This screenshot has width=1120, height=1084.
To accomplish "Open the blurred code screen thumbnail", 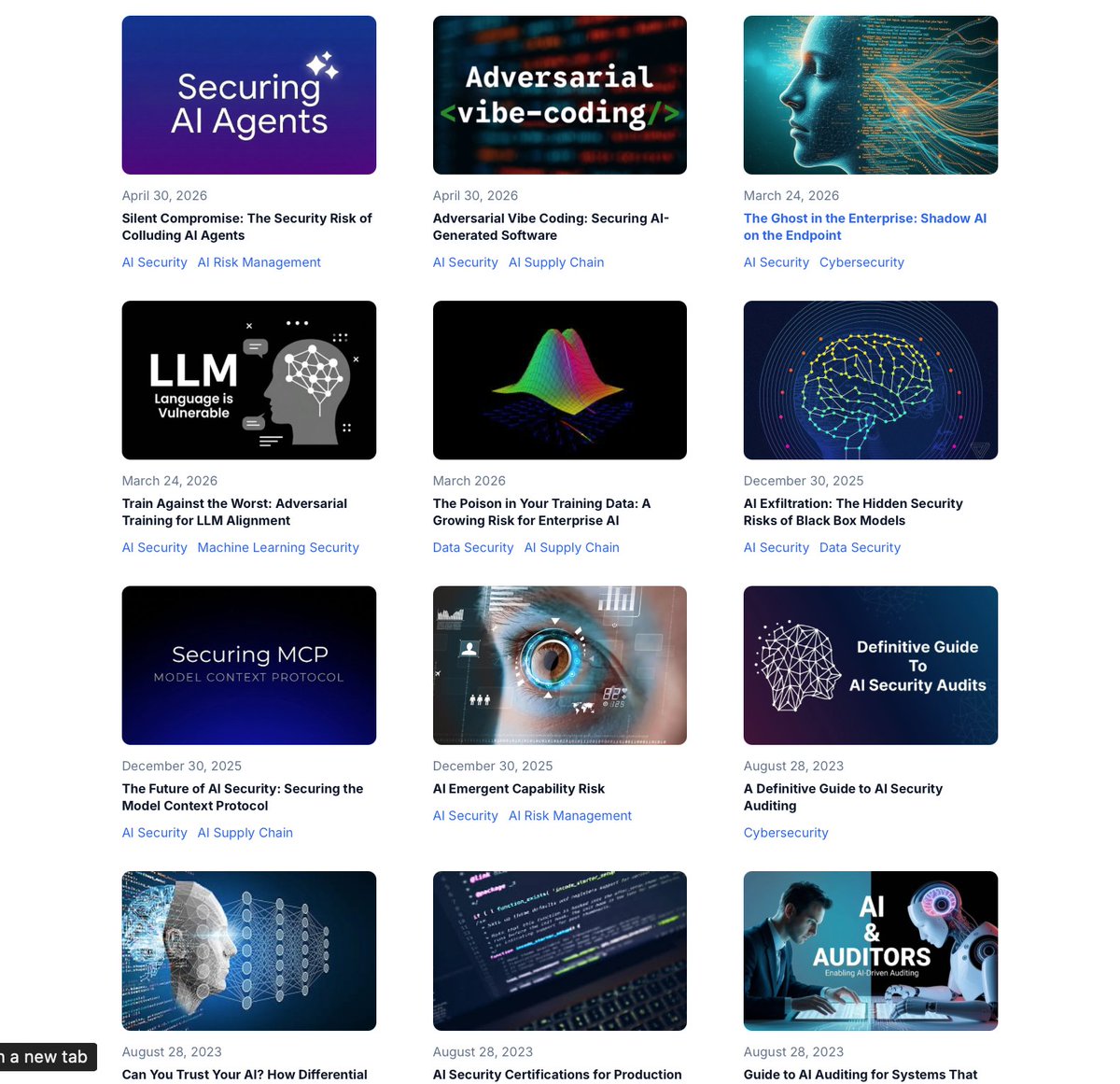I will (x=560, y=950).
